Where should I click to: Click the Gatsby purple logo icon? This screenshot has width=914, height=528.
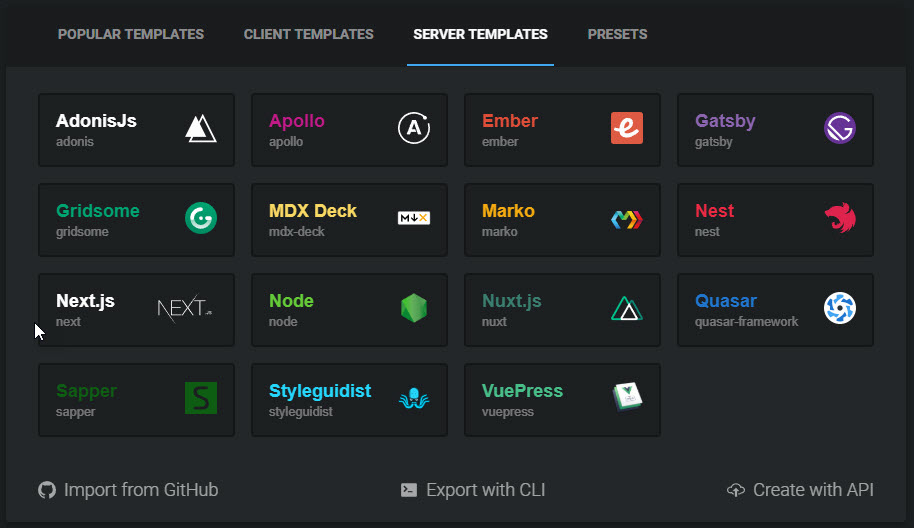(x=839, y=128)
